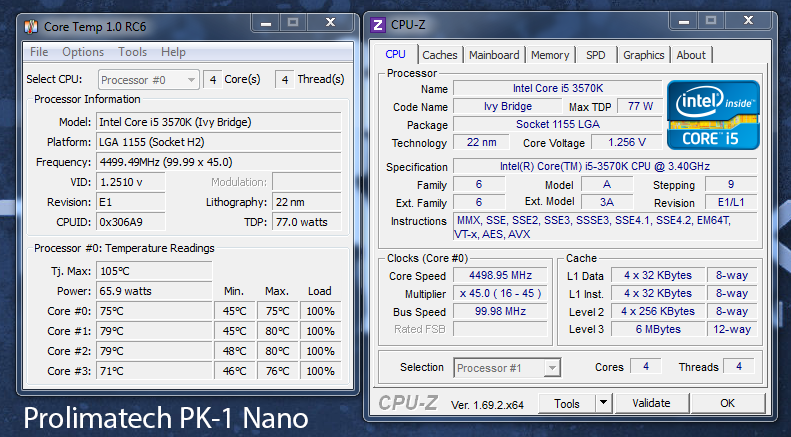Open the File menu in Core Temp

(39, 52)
